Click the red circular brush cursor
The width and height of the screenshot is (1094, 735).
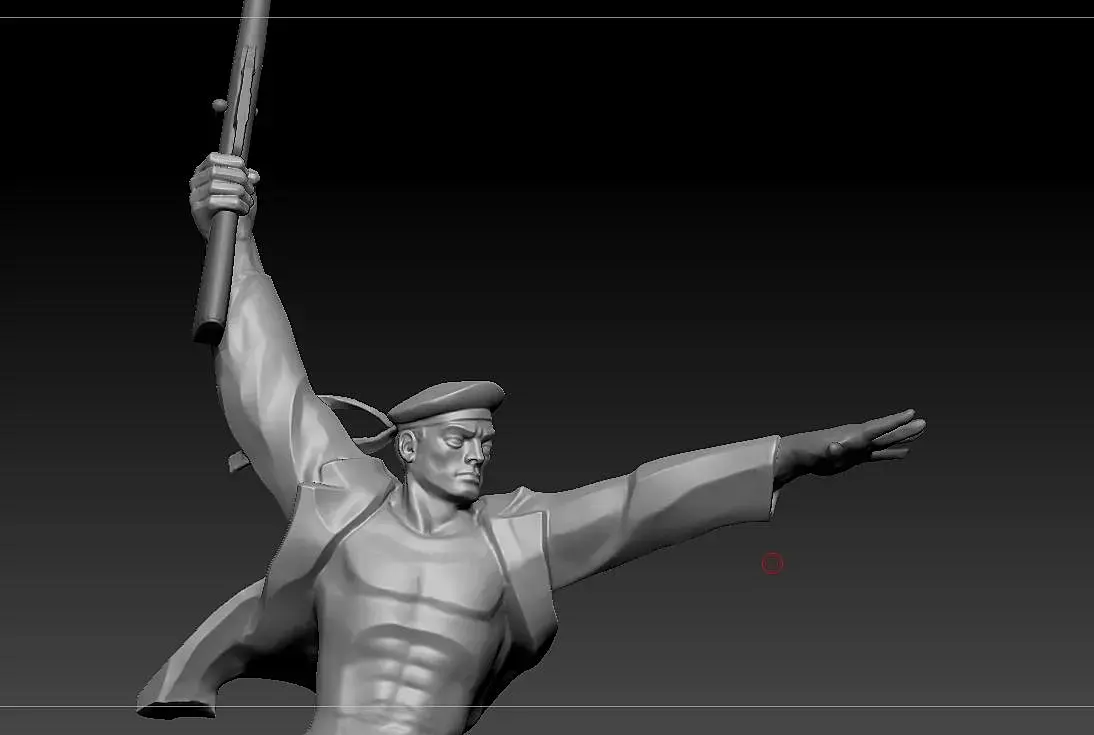point(772,563)
